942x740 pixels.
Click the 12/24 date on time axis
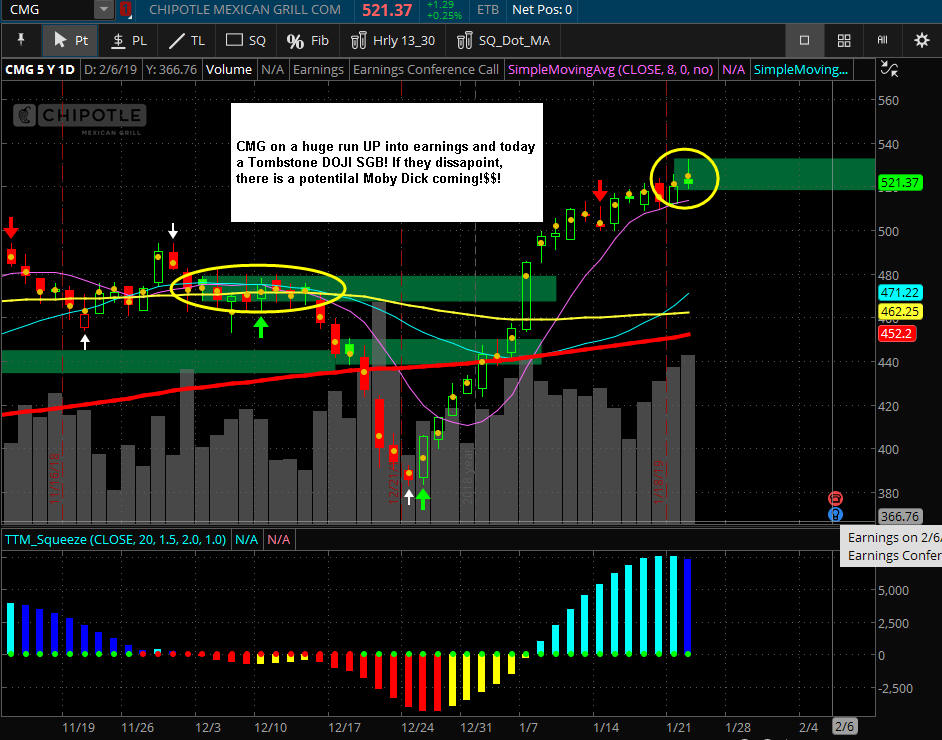pyautogui.click(x=418, y=727)
